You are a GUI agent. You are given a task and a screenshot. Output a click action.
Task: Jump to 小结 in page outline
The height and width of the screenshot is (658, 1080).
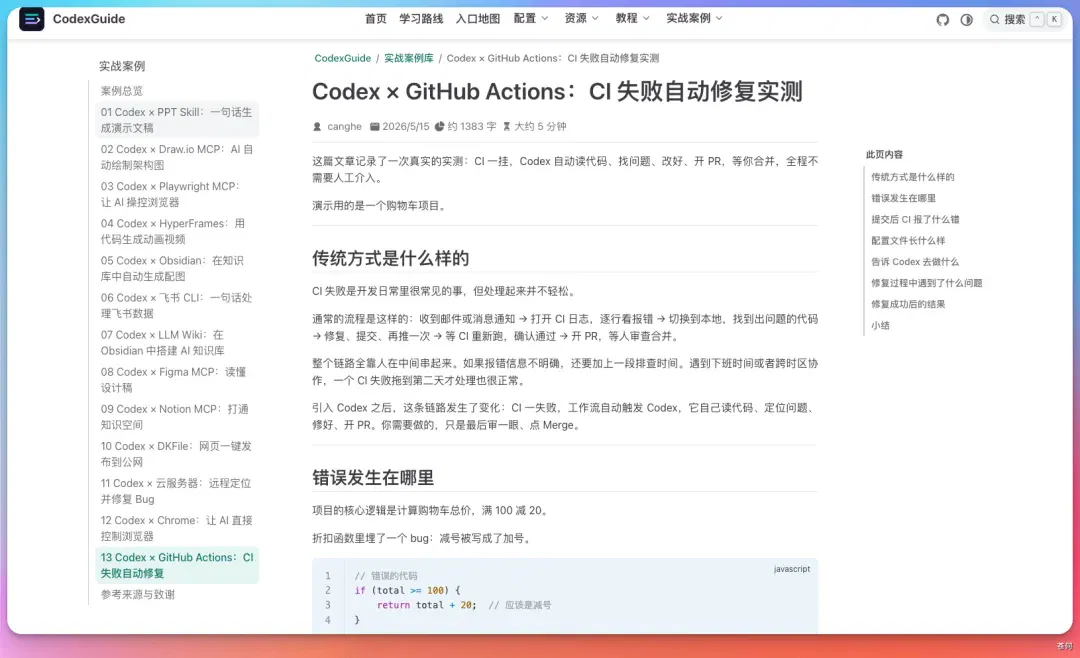[880, 326]
